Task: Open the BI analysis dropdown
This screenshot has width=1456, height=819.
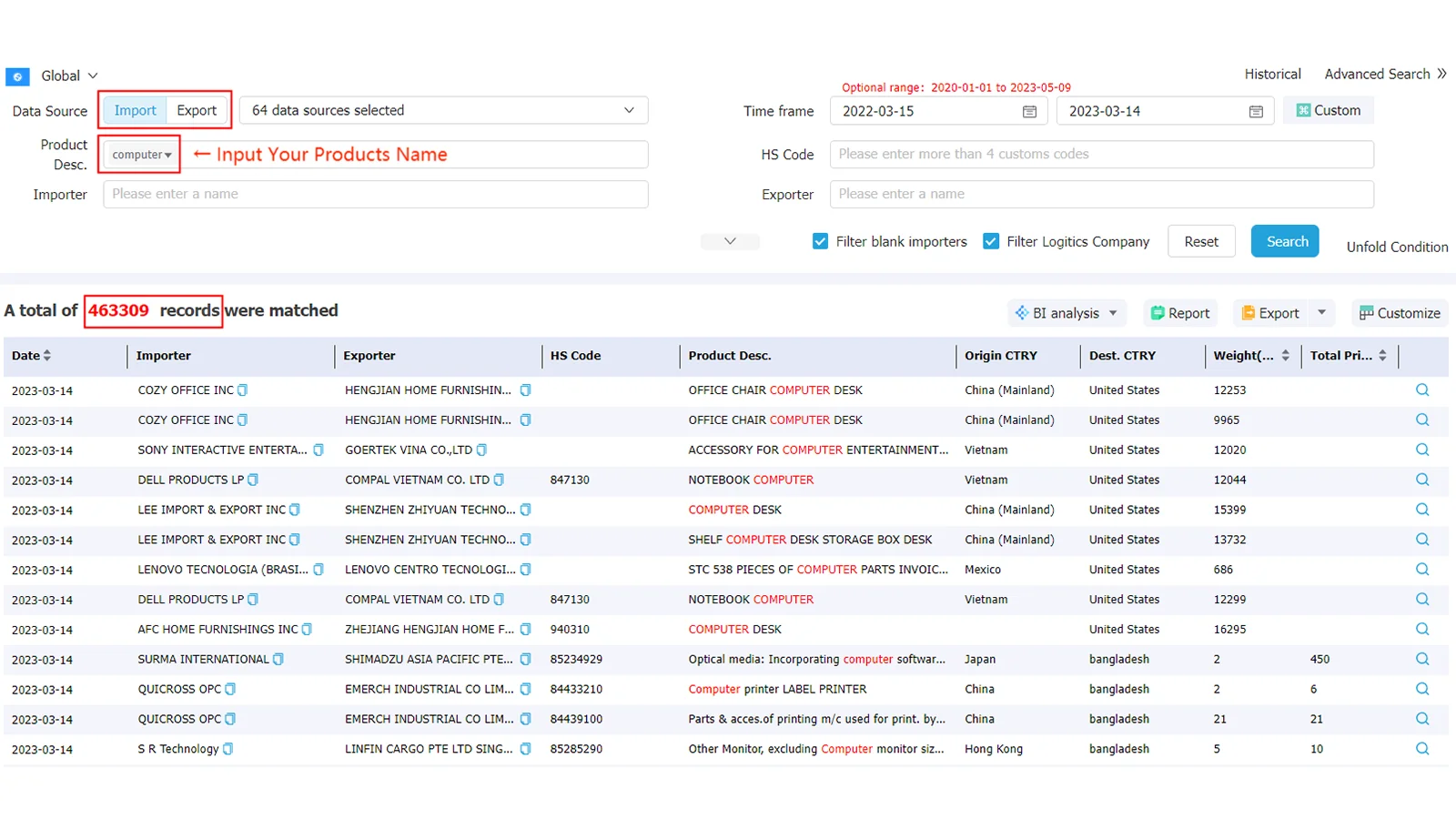Action: 1067,313
